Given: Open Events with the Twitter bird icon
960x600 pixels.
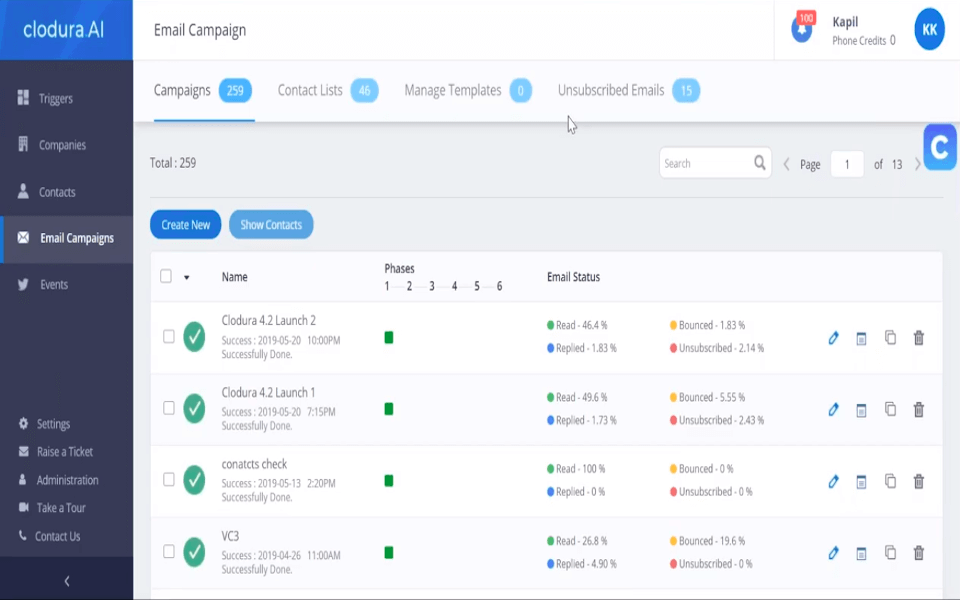Looking at the screenshot, I should click(43, 285).
